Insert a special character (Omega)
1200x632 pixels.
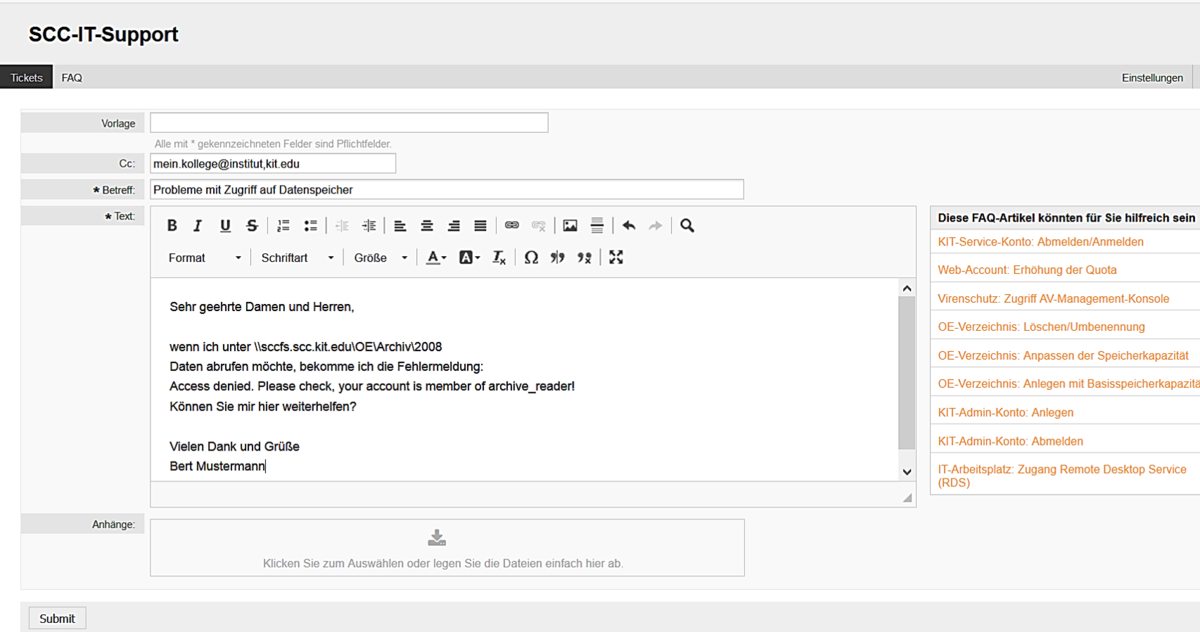pos(531,258)
